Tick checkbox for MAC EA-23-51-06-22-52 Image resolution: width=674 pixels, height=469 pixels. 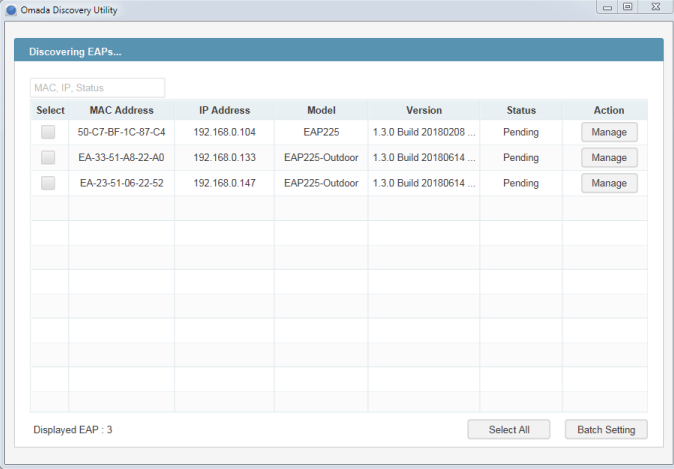point(48,183)
